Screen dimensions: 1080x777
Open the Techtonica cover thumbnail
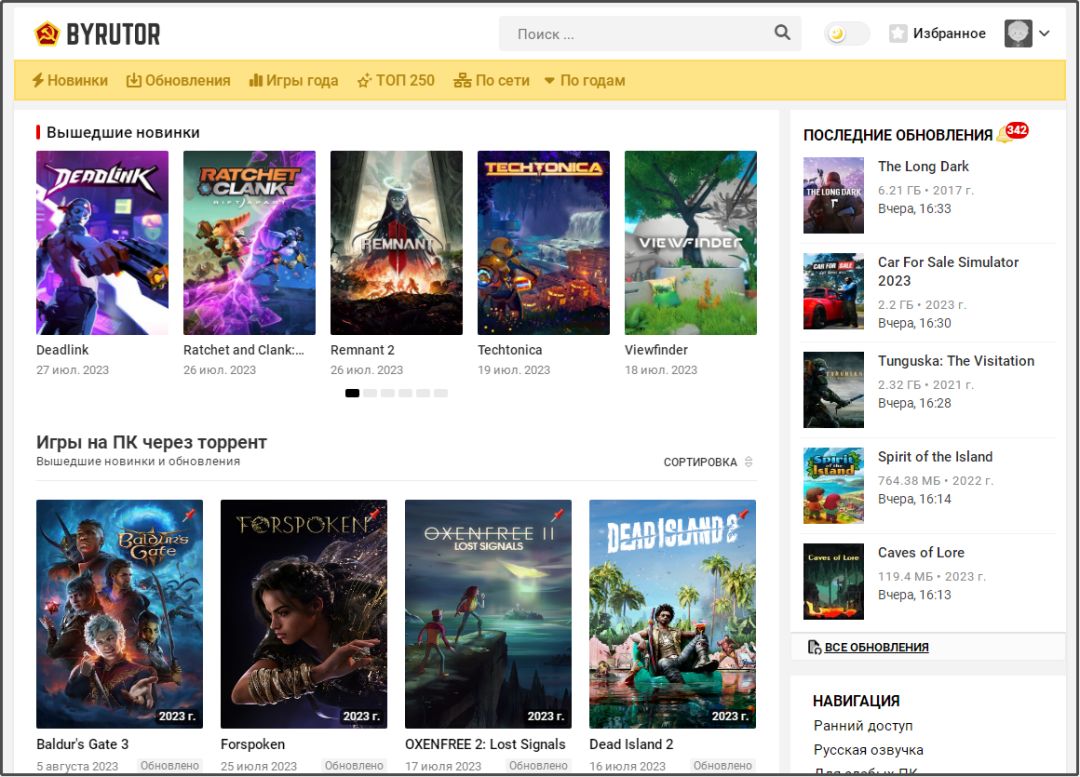[543, 242]
